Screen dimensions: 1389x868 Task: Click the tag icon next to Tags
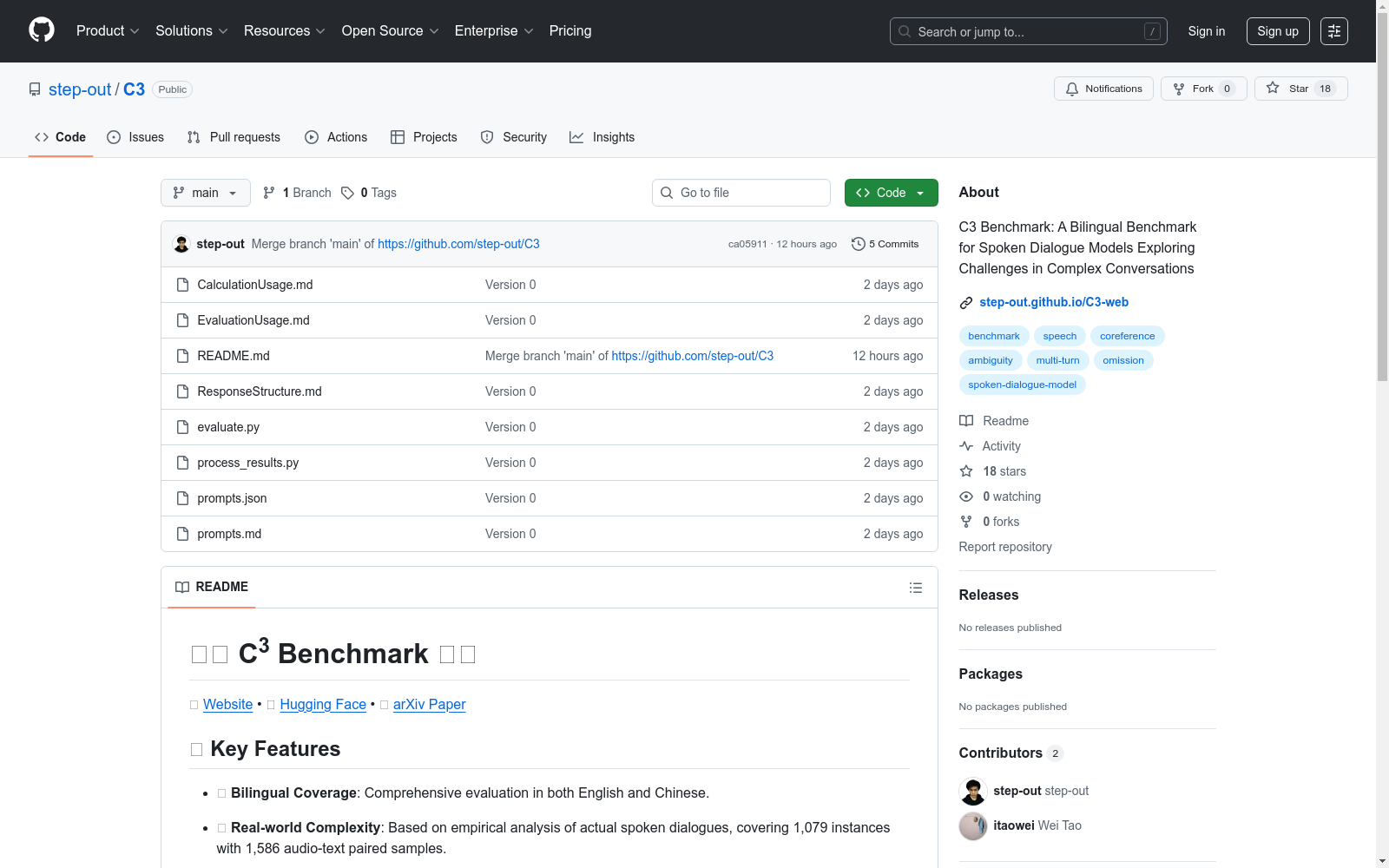347,193
